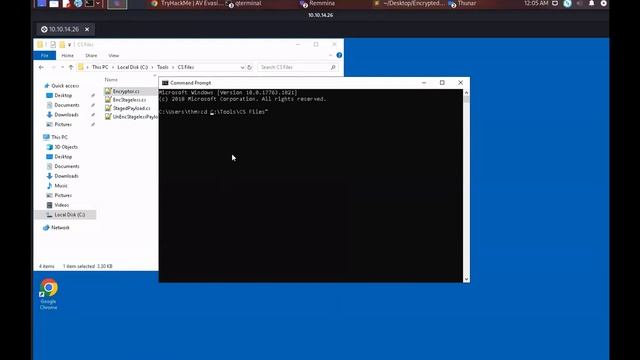Click CS Files breadcrumb
This screenshot has height=360, width=640.
point(186,67)
